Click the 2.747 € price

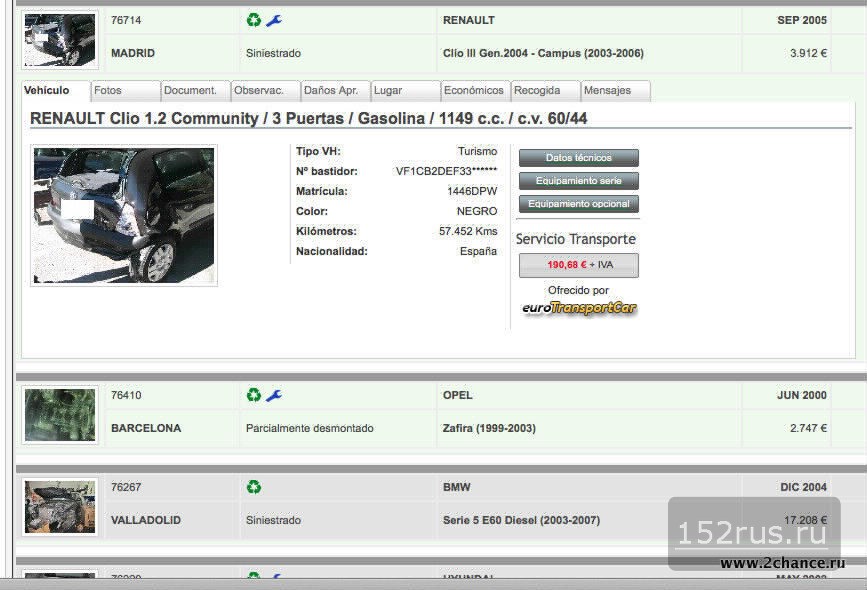coord(808,428)
